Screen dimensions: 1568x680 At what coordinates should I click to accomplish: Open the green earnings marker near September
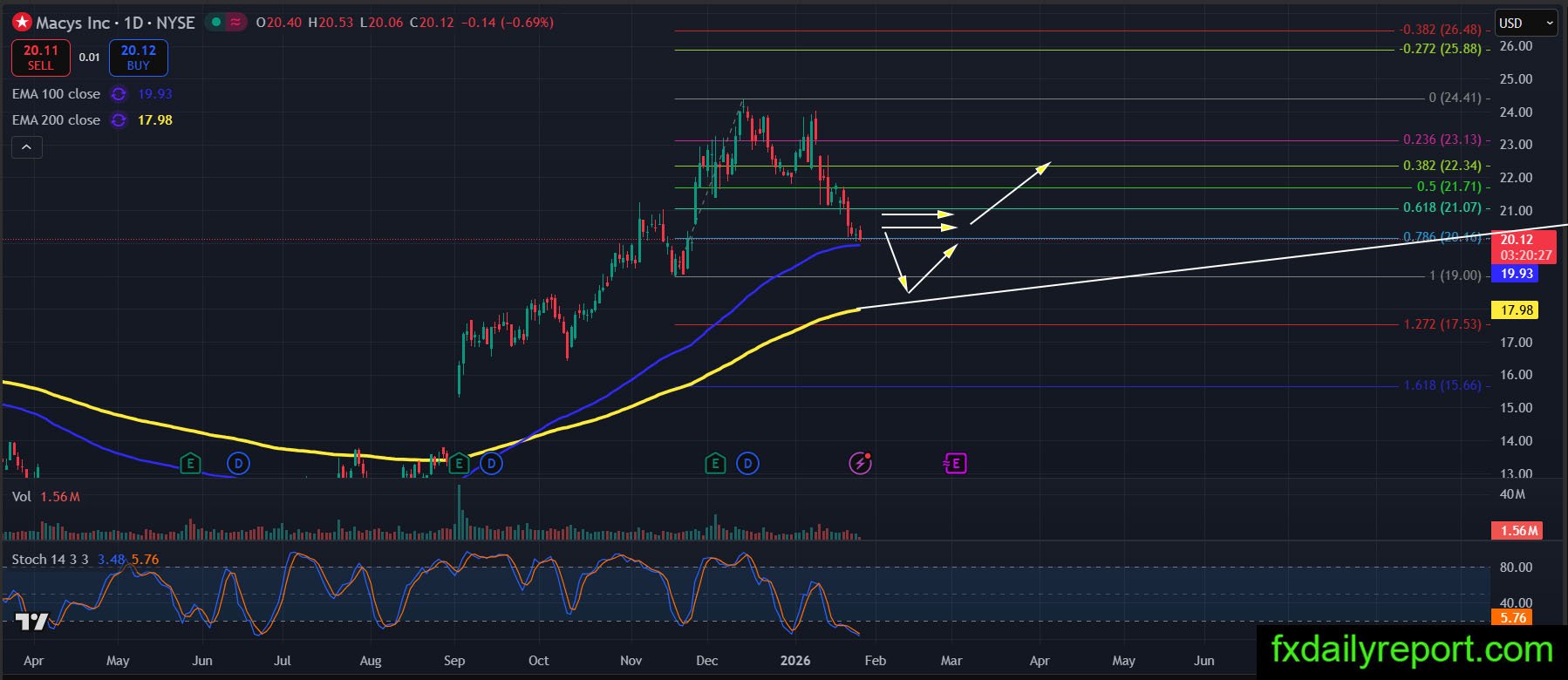[x=458, y=464]
